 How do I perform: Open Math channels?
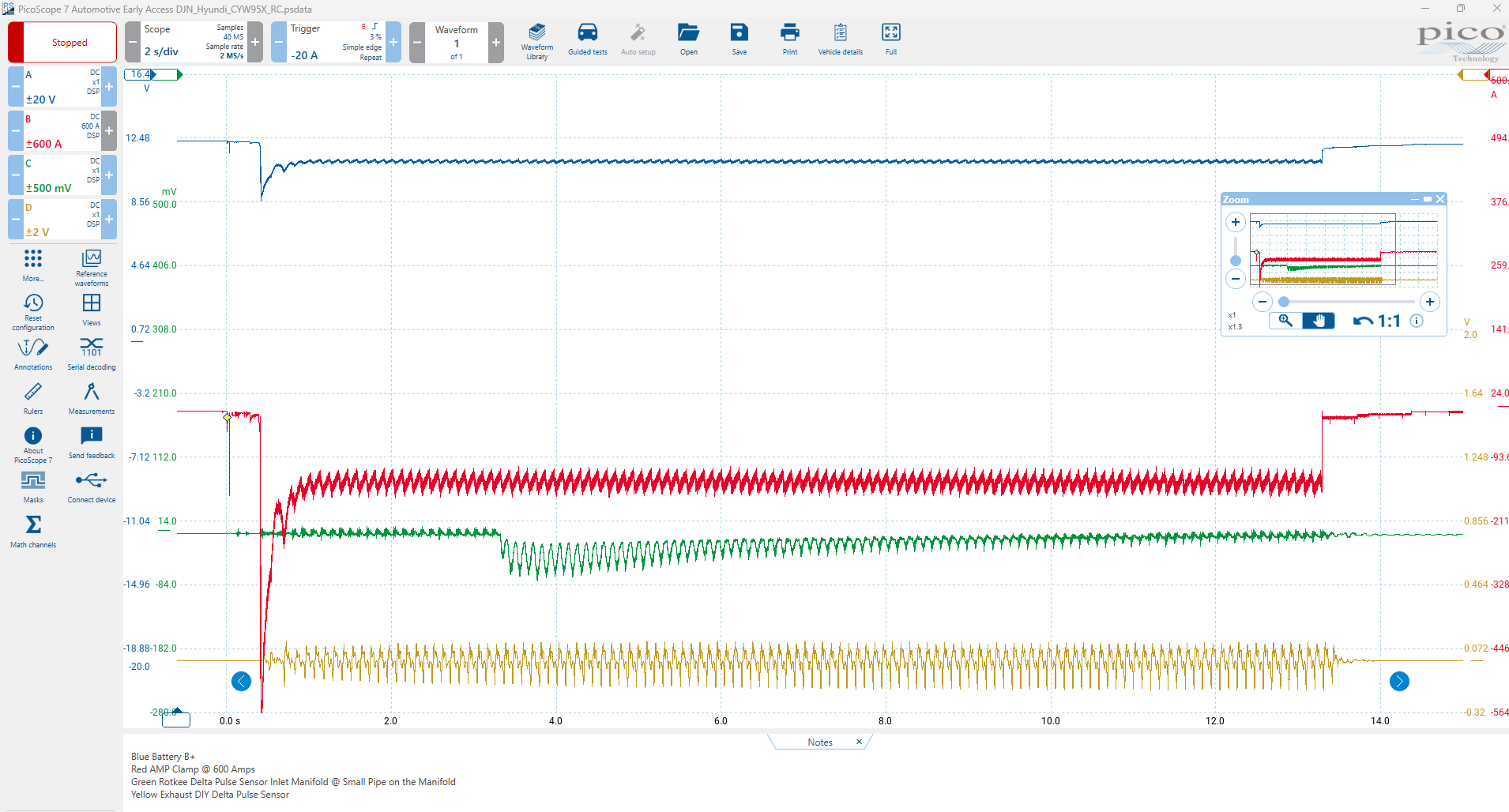pos(33,531)
